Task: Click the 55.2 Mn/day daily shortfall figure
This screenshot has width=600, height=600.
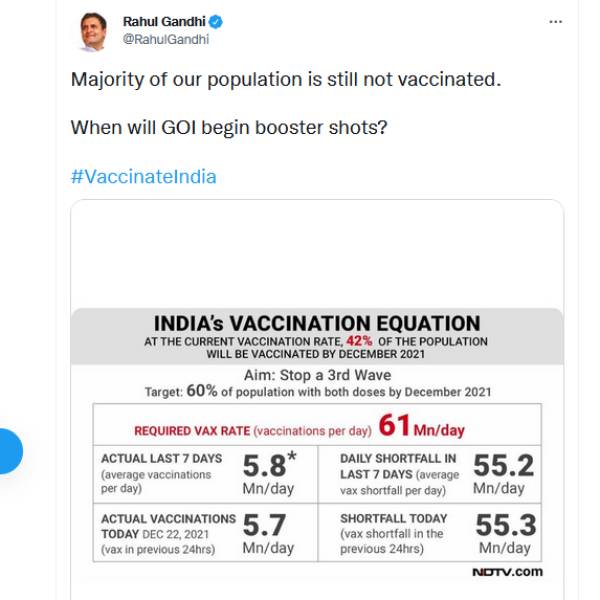Action: pos(502,473)
